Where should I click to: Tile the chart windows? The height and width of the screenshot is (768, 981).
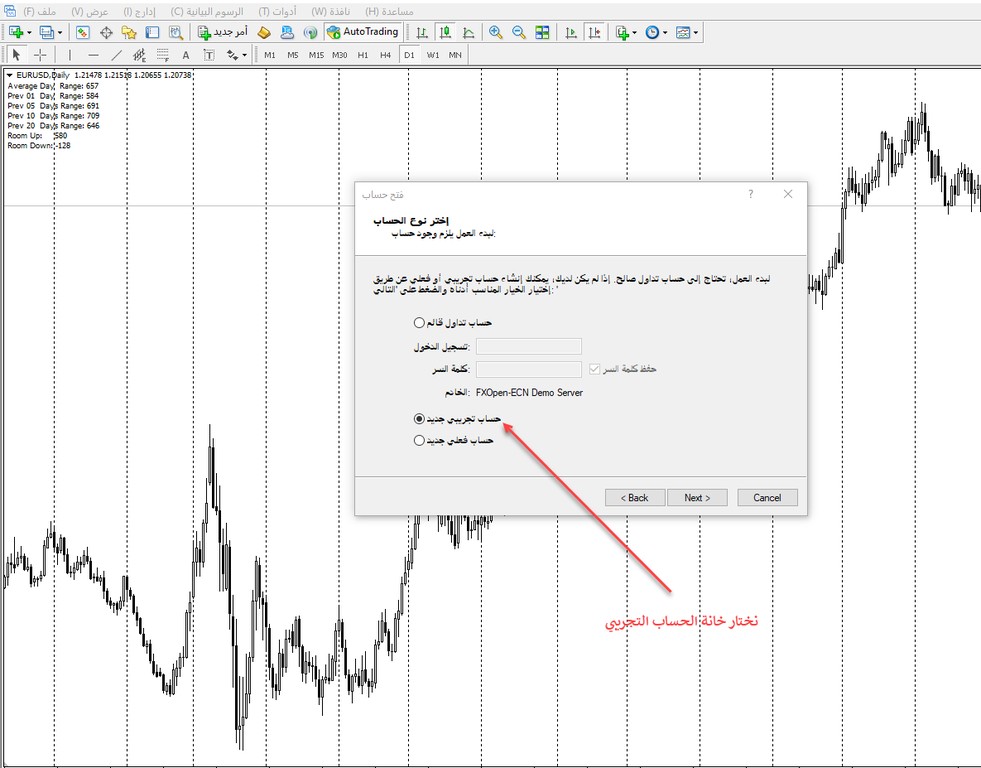click(x=542, y=31)
